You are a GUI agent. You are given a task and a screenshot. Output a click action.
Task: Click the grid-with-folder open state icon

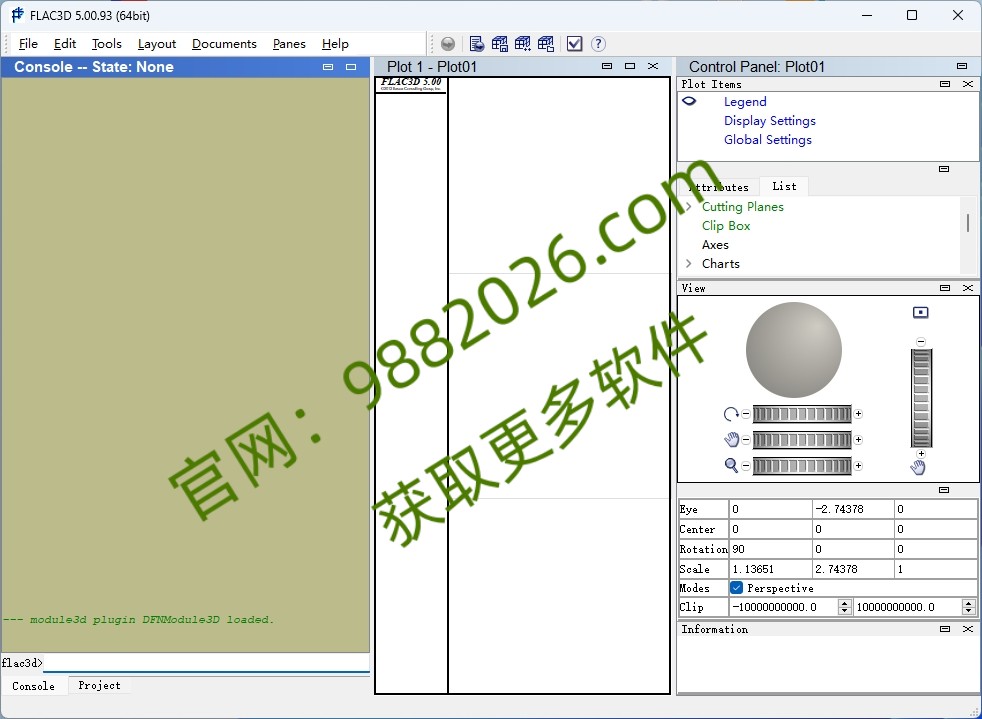(546, 44)
